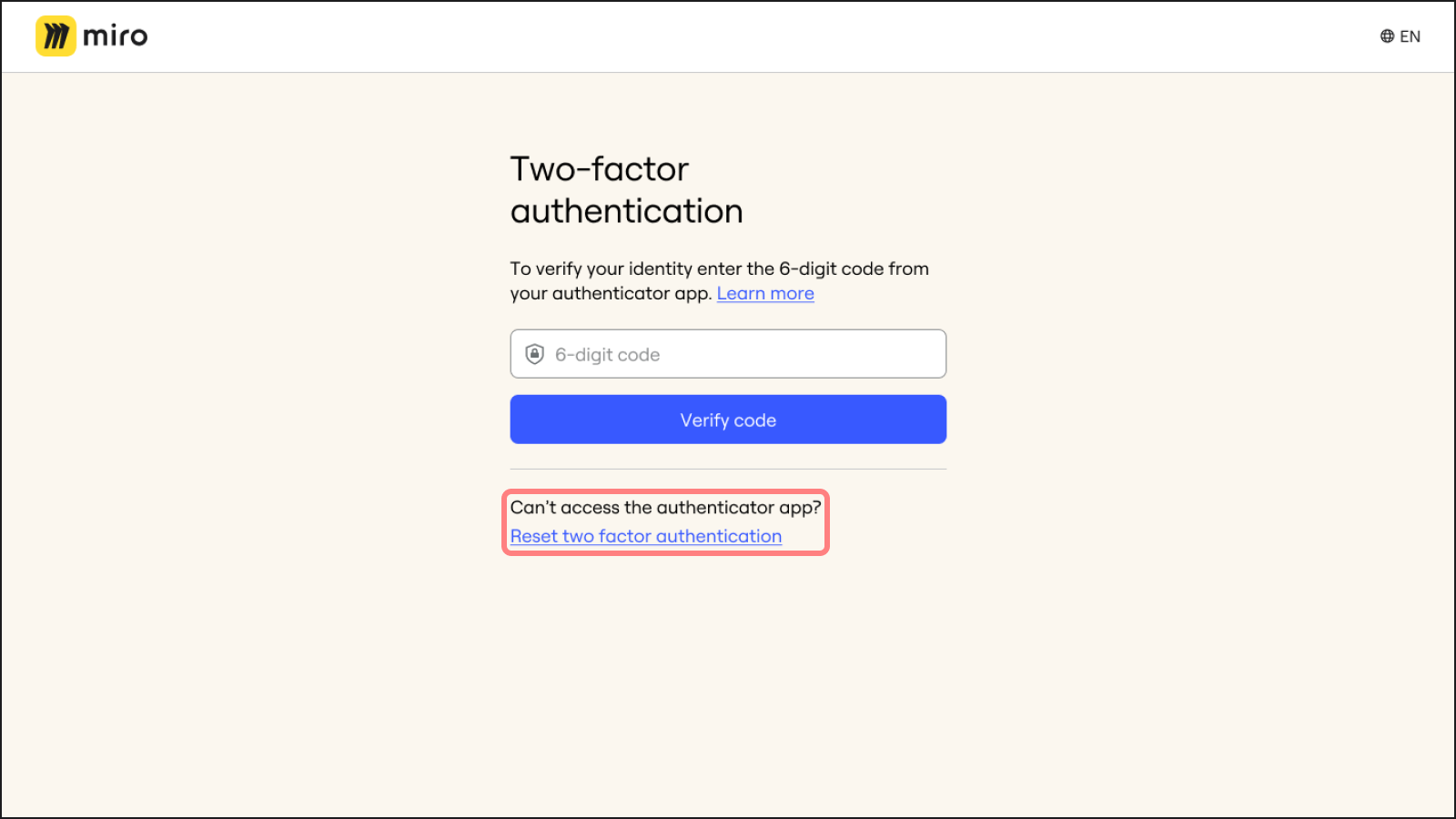Select the globe language icon
Screen dimensions: 1456x819
pyautogui.click(x=1386, y=35)
